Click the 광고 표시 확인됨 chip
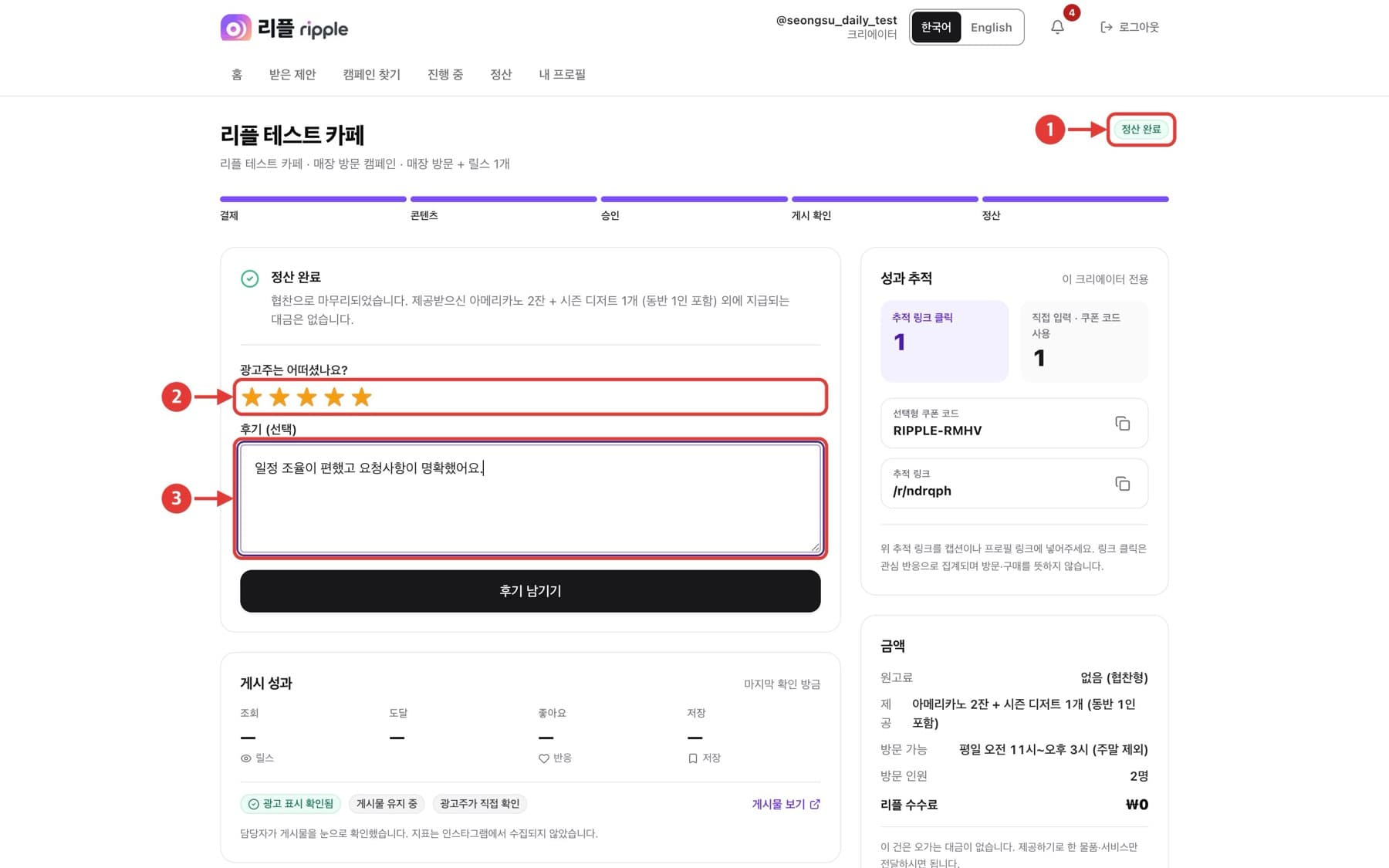1389x868 pixels. [x=291, y=804]
